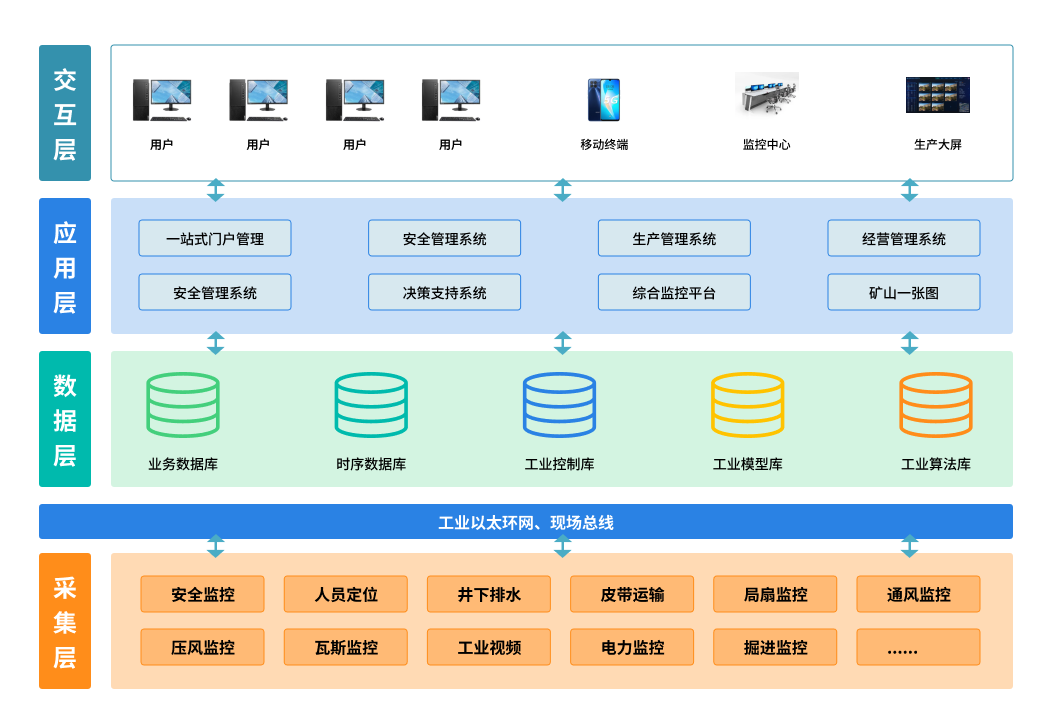The height and width of the screenshot is (727, 1046).
Task: Select the 监控中心 control room icon
Action: 766,96
